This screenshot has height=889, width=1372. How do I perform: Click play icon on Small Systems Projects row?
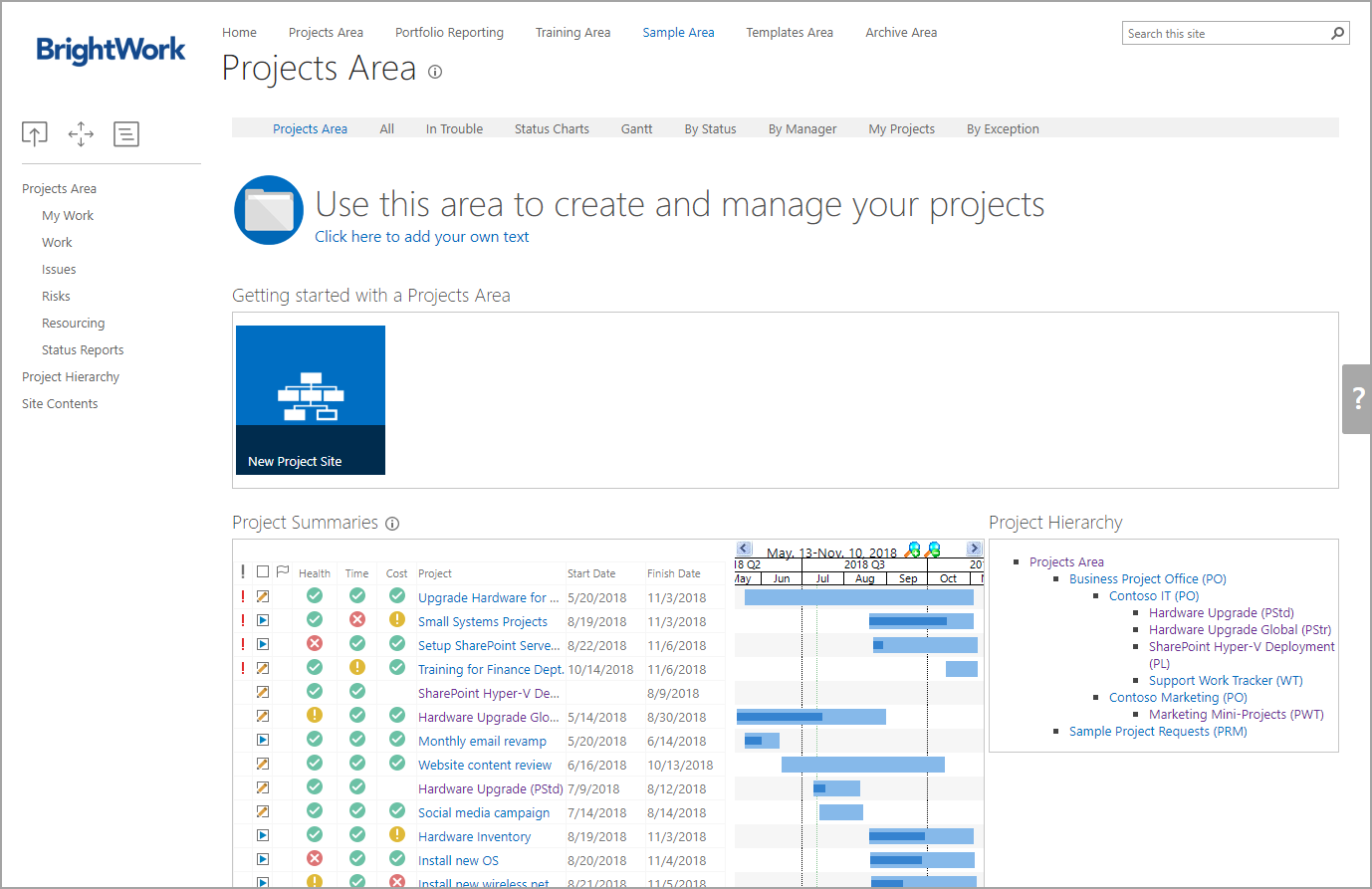tap(263, 620)
